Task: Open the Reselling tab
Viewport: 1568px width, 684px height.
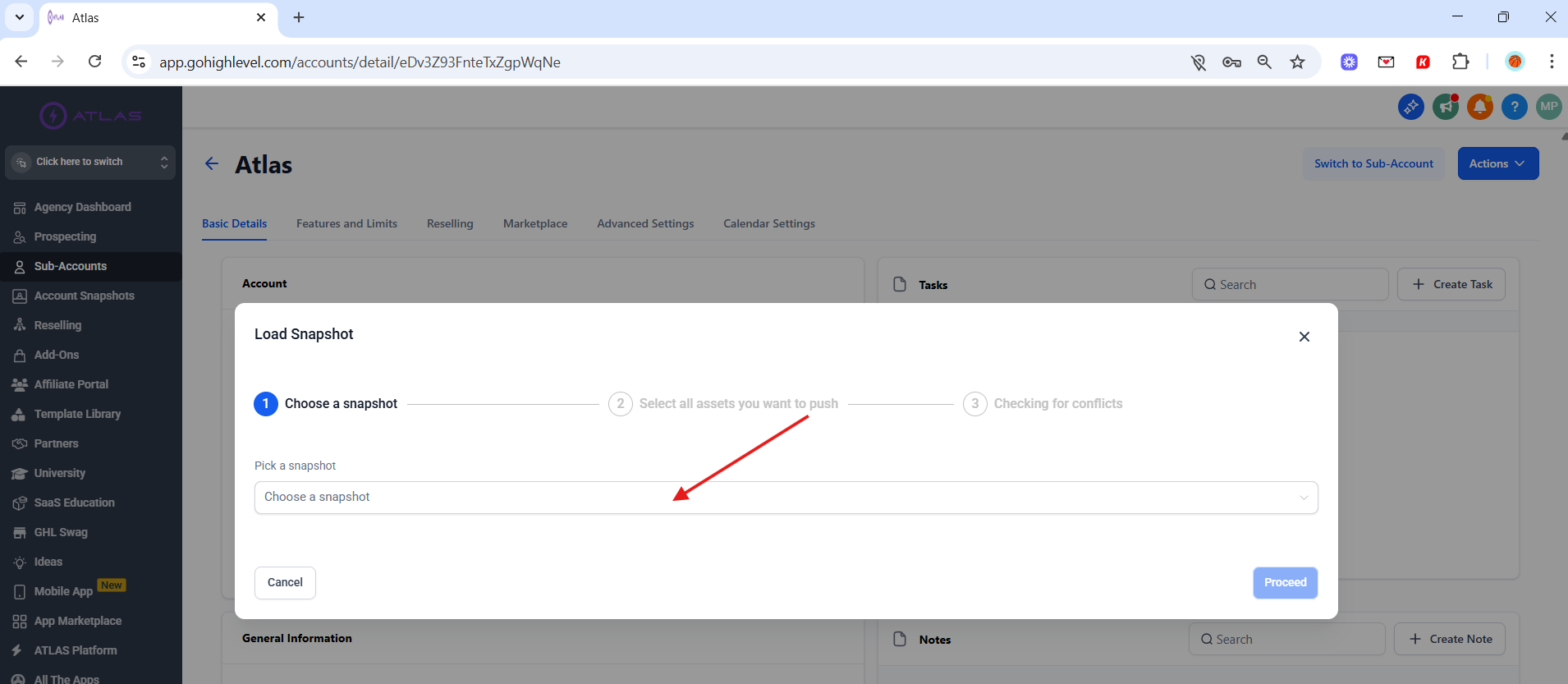Action: (x=450, y=223)
